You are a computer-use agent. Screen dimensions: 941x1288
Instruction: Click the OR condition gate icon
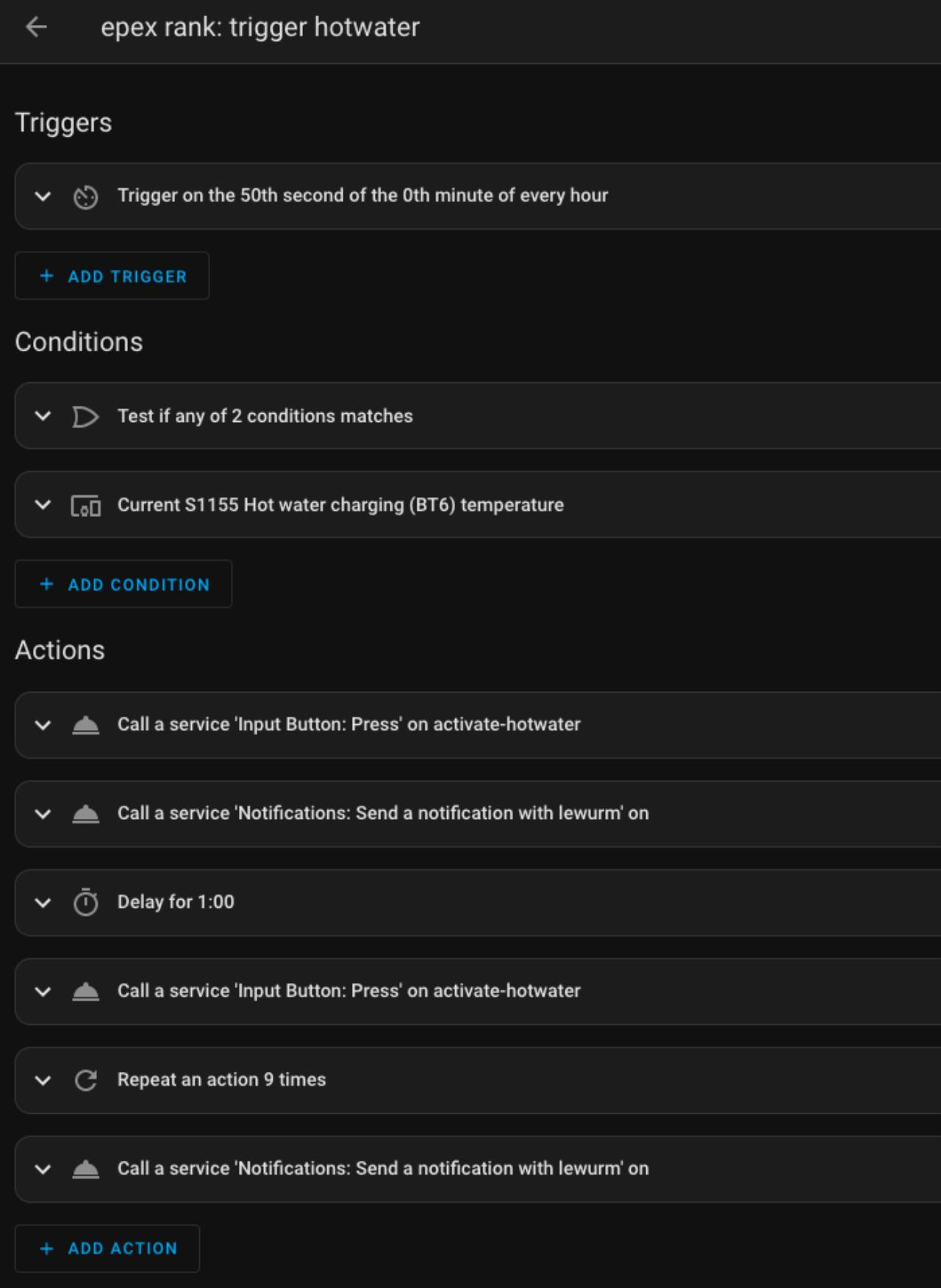pos(85,417)
